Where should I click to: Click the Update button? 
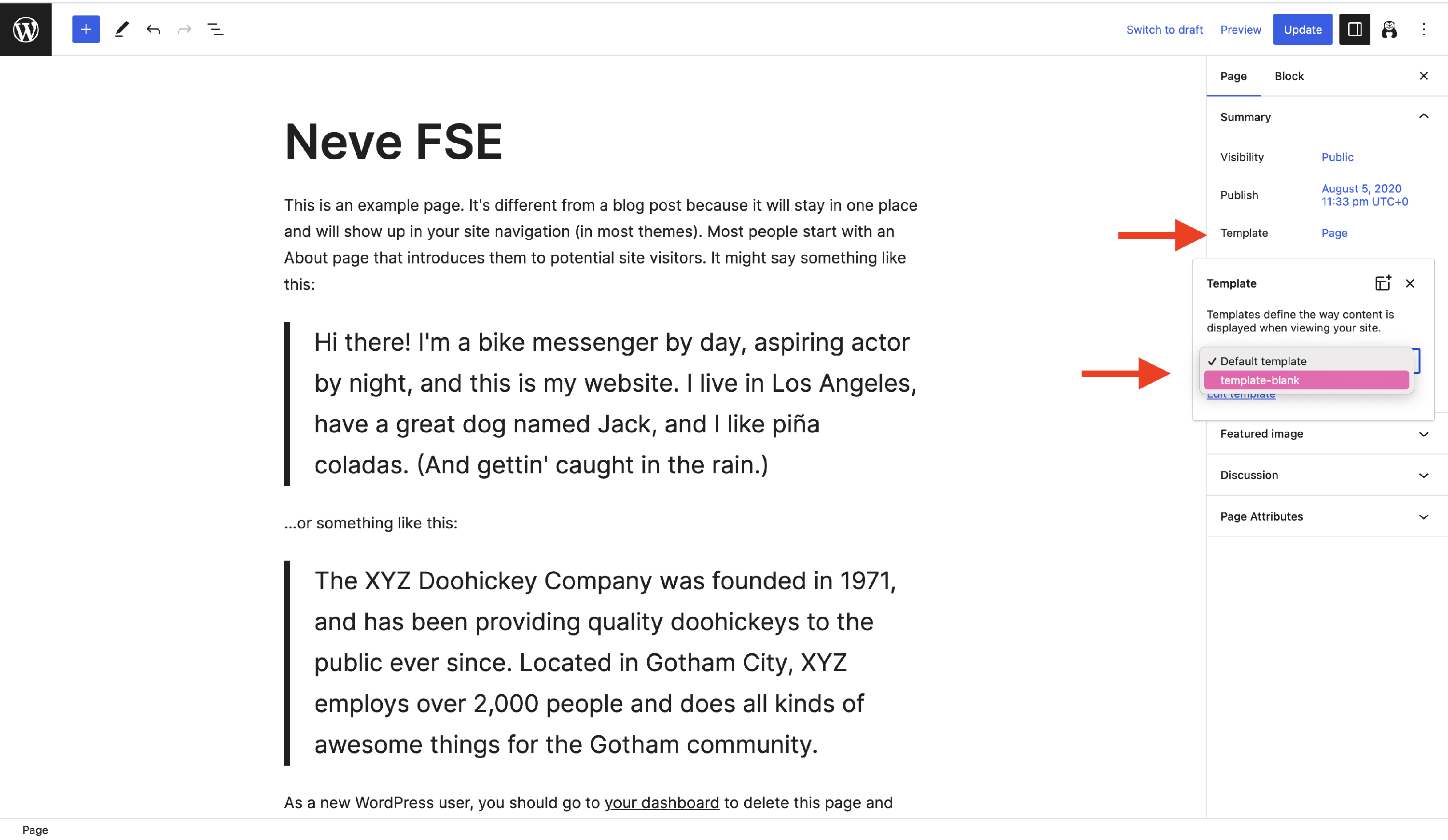(1302, 29)
